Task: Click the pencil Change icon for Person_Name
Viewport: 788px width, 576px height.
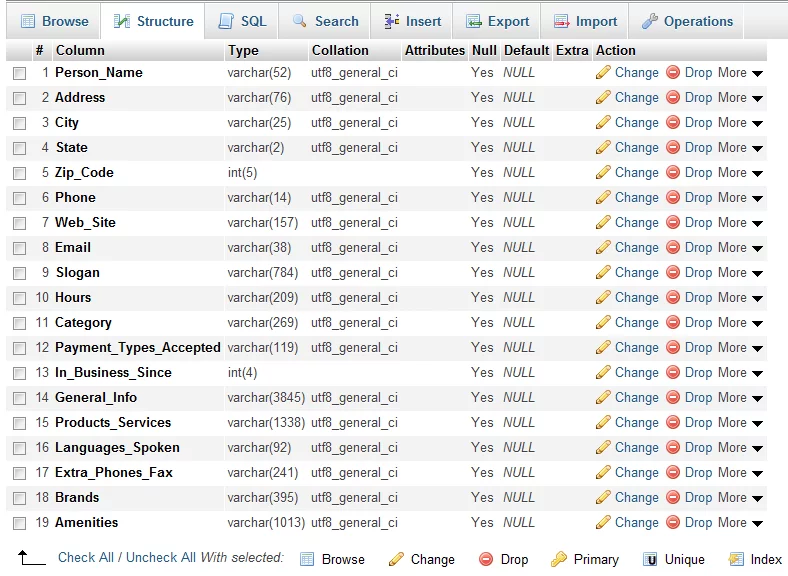Action: coord(603,72)
